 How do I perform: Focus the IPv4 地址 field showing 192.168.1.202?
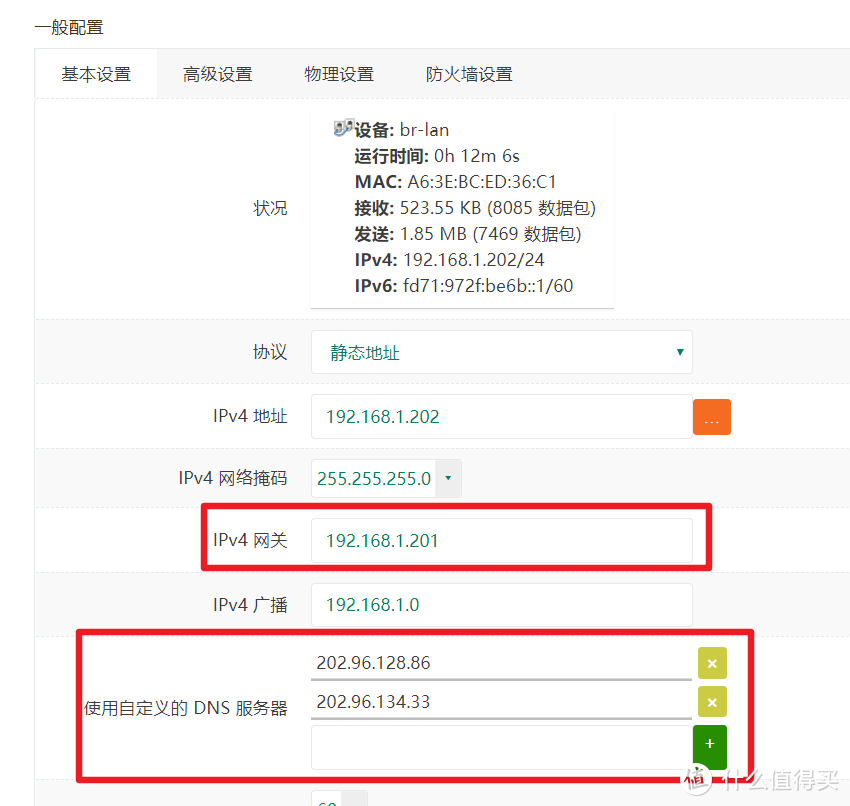click(x=500, y=416)
